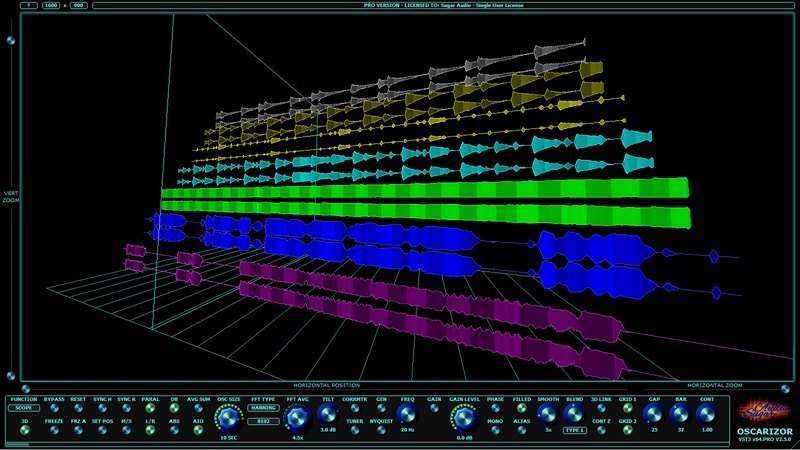Toggle FREEZE
This screenshot has width=800, height=450.
[54, 430]
